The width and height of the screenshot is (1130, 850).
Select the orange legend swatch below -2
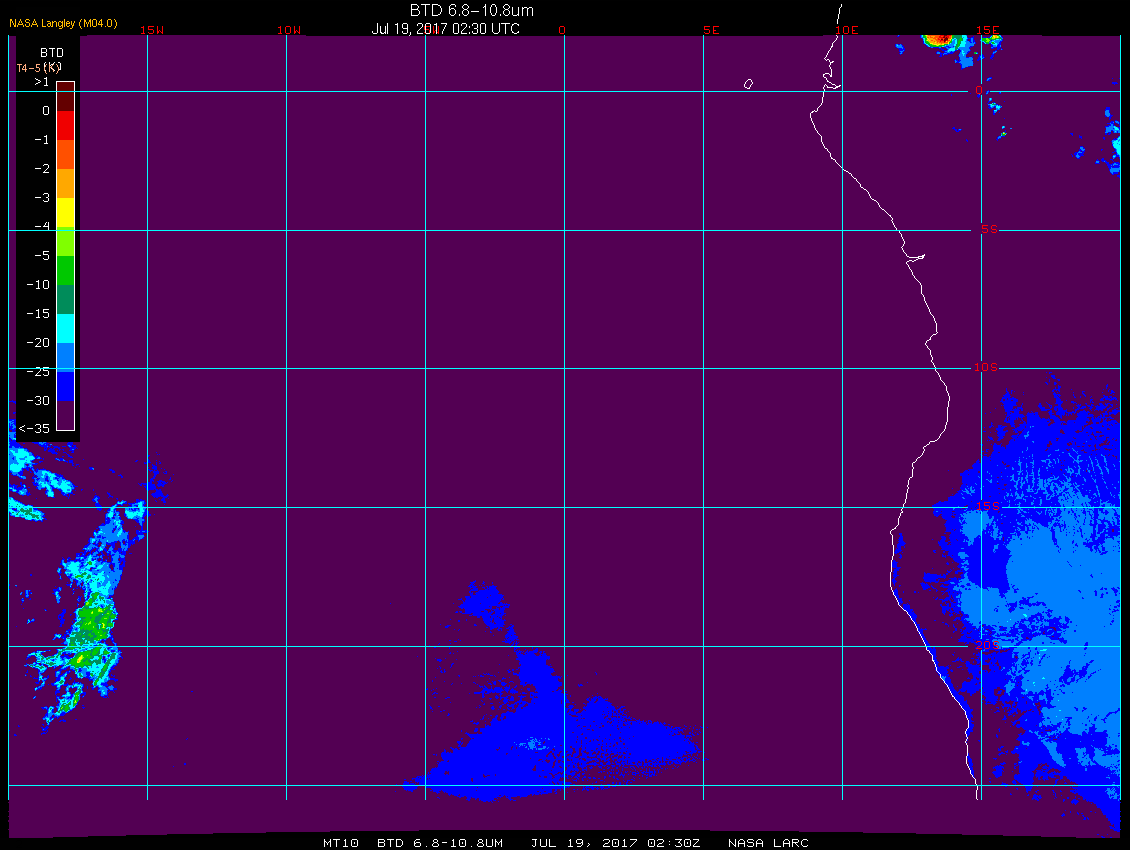tap(66, 183)
